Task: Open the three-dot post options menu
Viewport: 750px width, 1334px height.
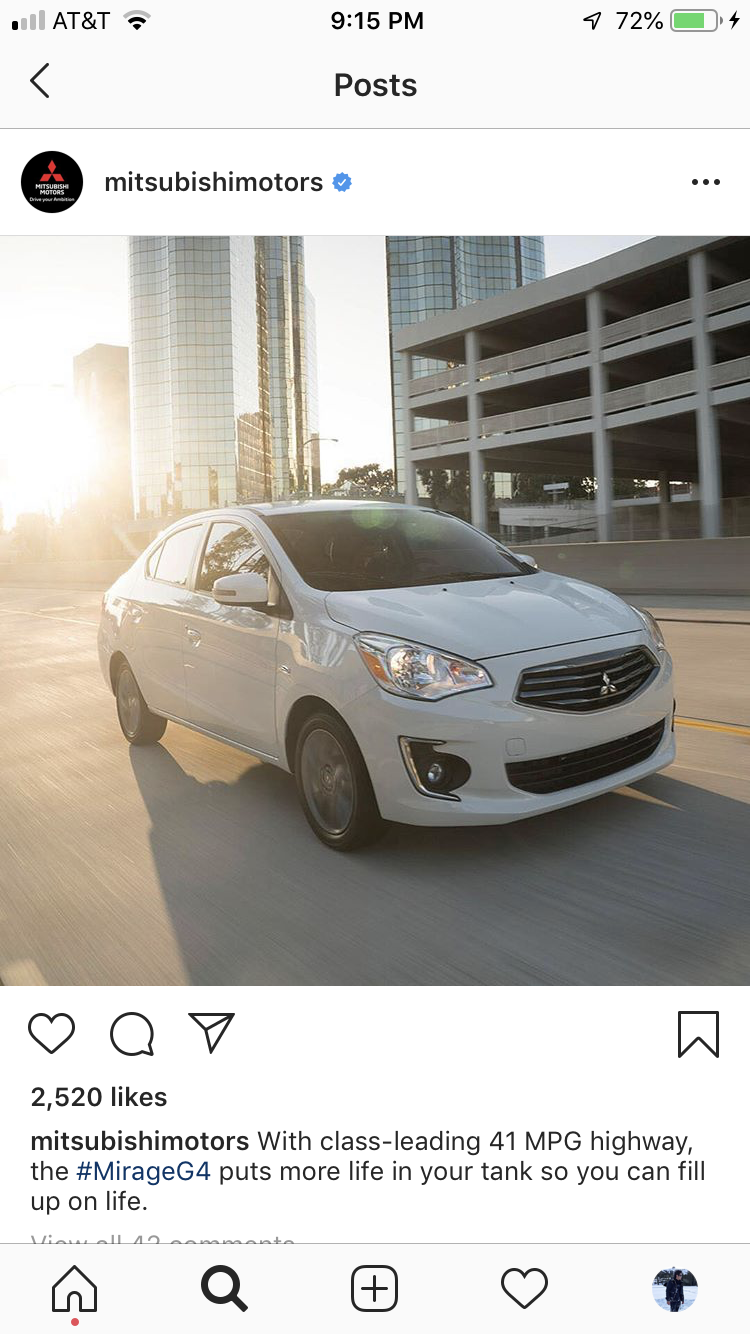Action: [x=705, y=182]
